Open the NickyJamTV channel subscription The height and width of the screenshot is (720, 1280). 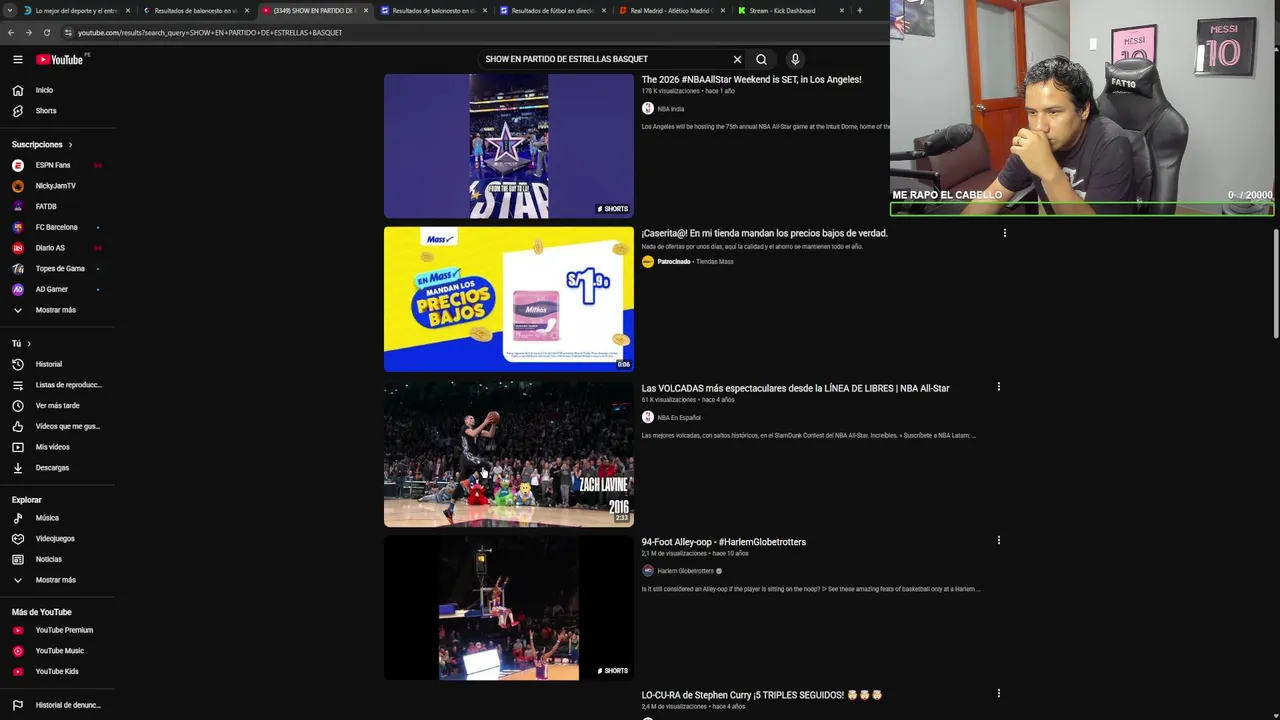click(x=57, y=186)
